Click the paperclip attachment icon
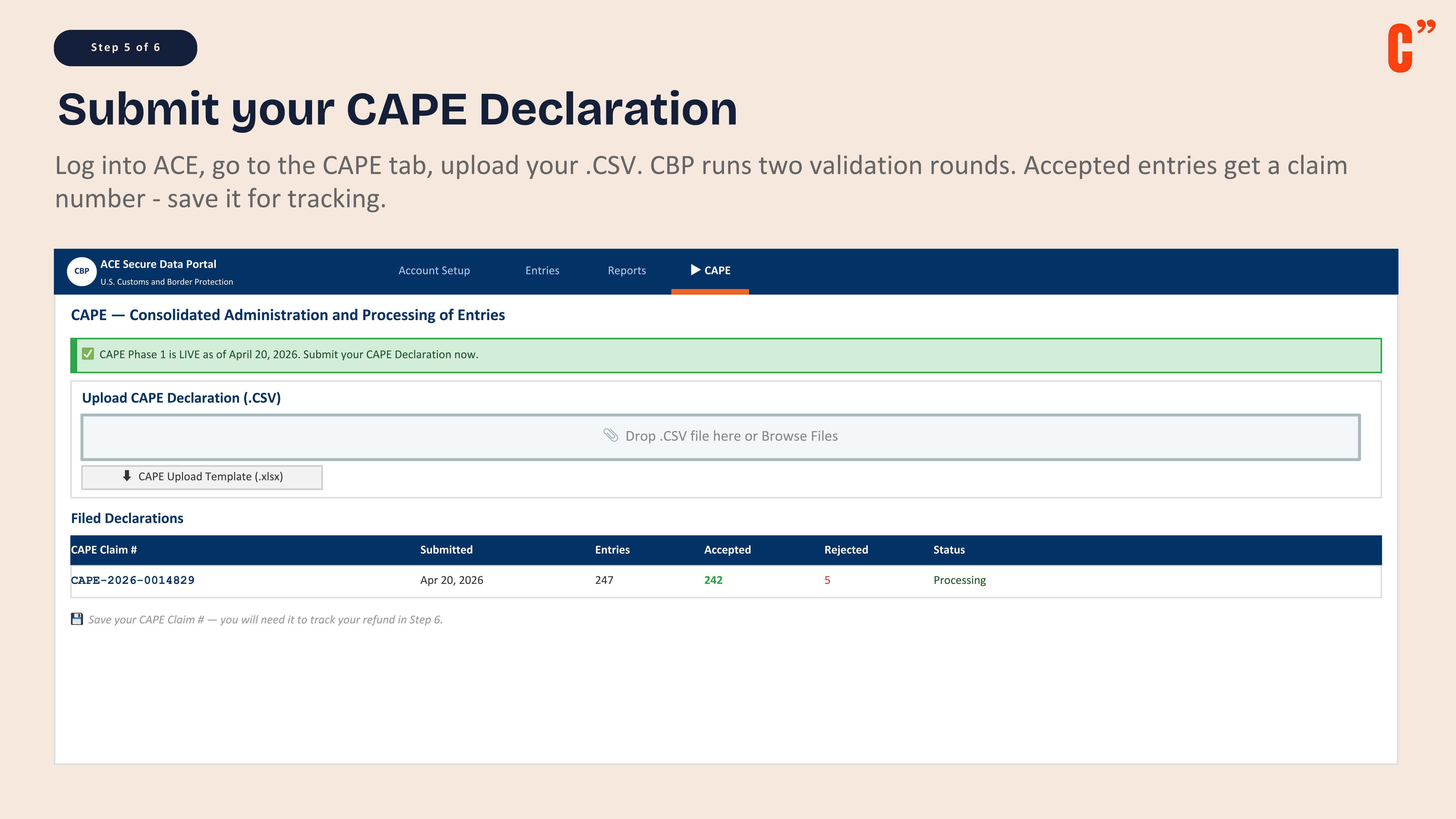 point(611,435)
